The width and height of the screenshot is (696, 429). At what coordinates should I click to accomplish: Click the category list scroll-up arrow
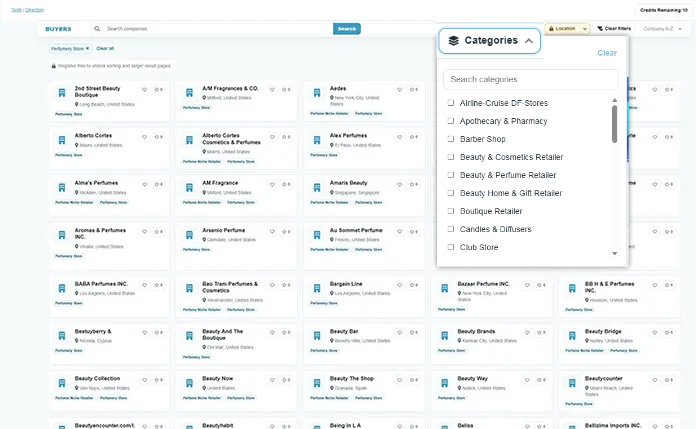point(615,100)
